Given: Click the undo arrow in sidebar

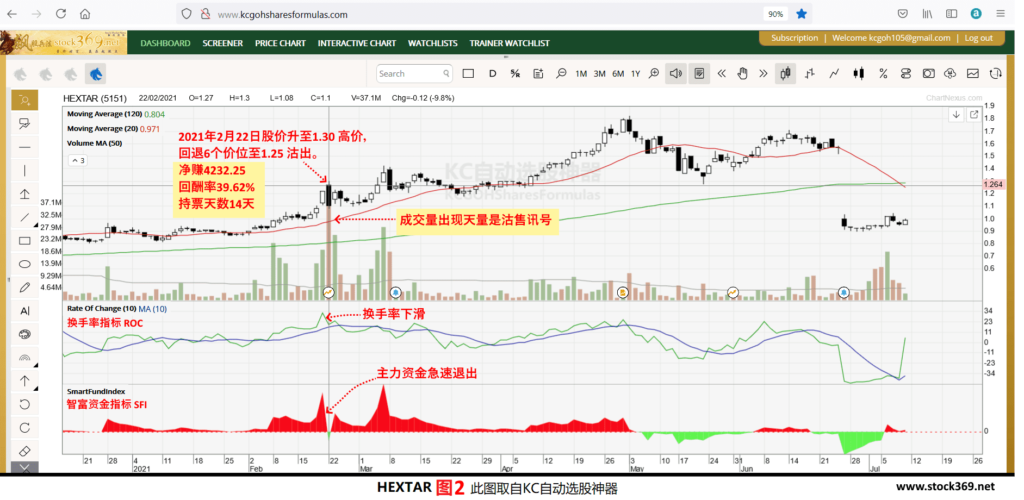Looking at the screenshot, I should point(25,404).
